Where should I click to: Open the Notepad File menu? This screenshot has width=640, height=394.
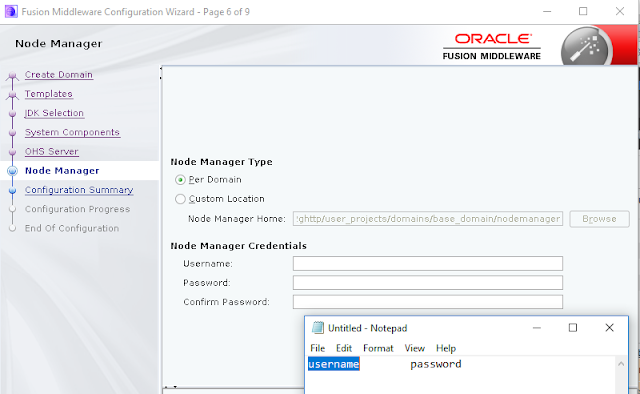click(318, 348)
